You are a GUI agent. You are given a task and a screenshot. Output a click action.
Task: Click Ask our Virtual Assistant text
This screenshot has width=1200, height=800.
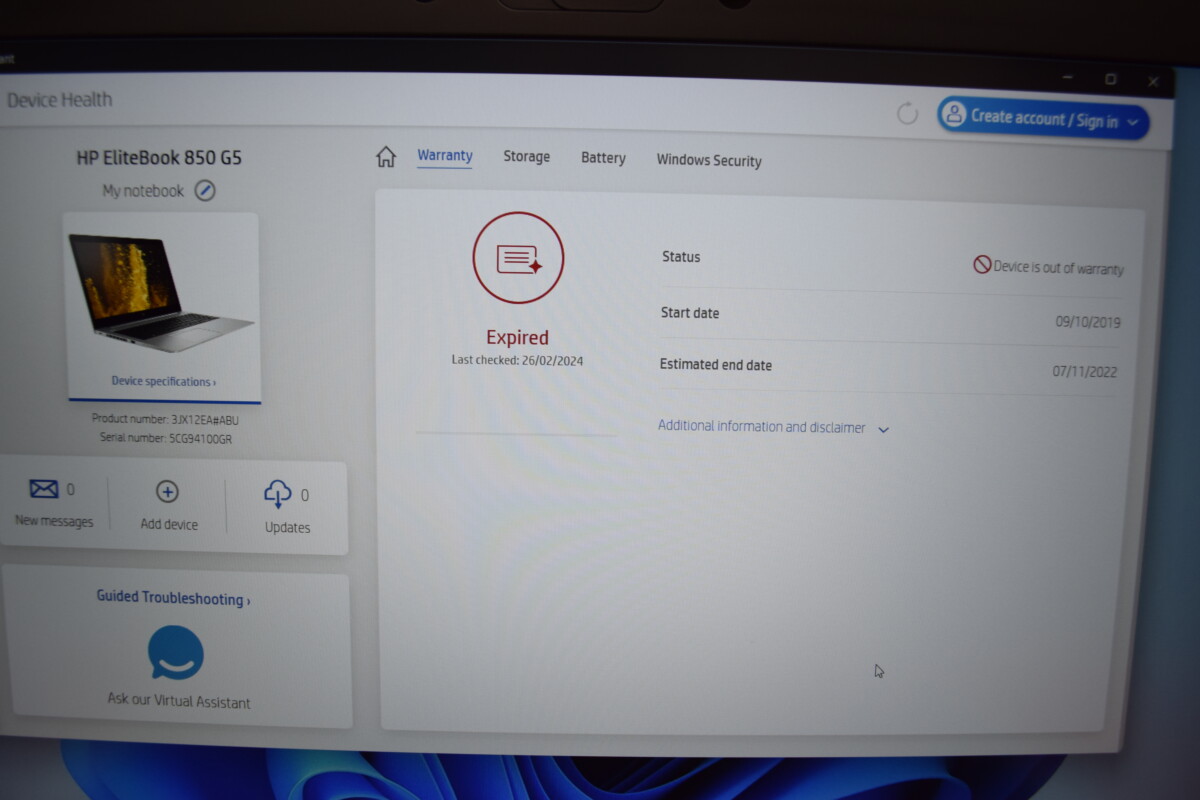point(179,701)
